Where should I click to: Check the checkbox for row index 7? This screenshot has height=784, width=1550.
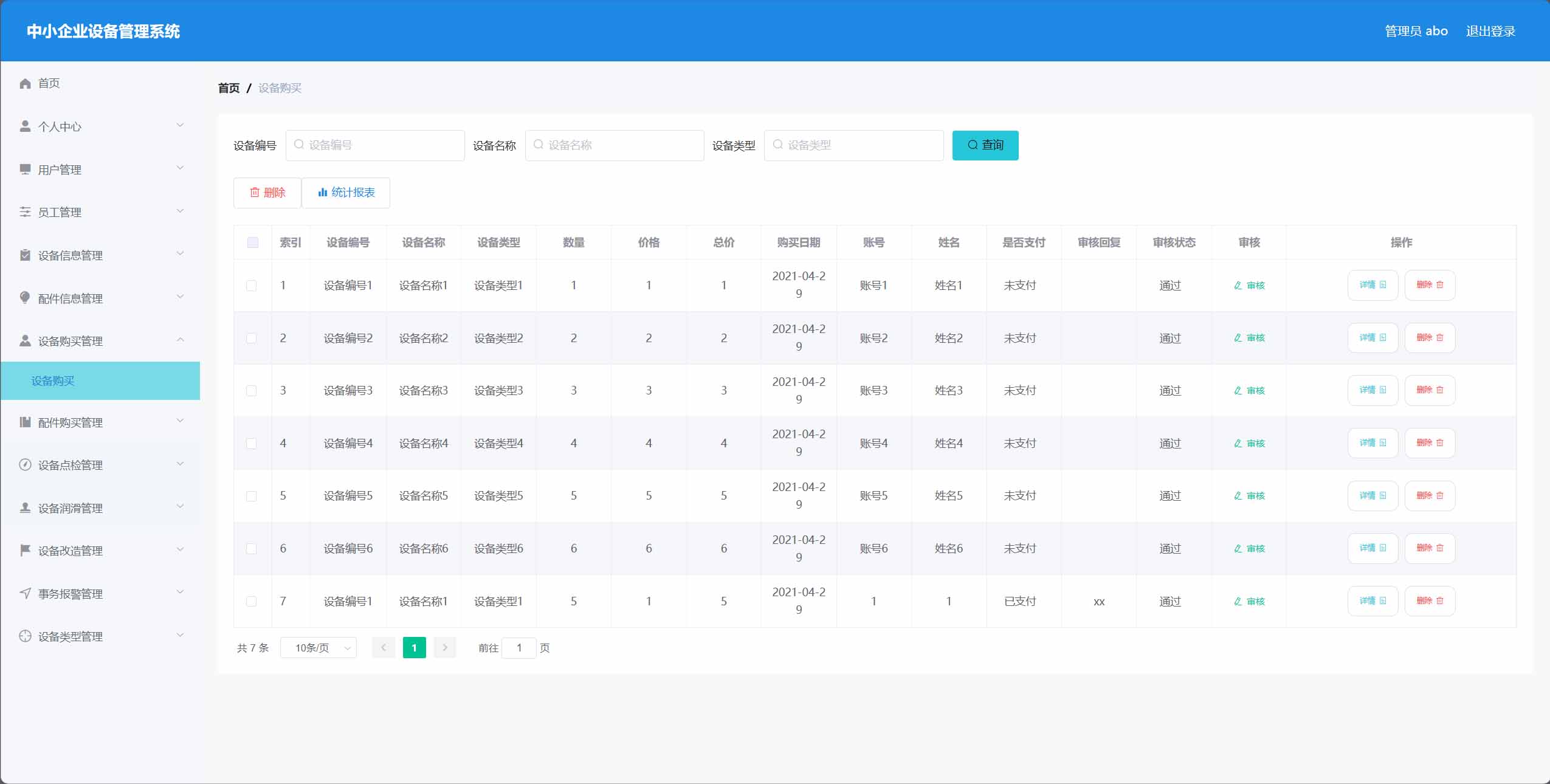[x=251, y=601]
